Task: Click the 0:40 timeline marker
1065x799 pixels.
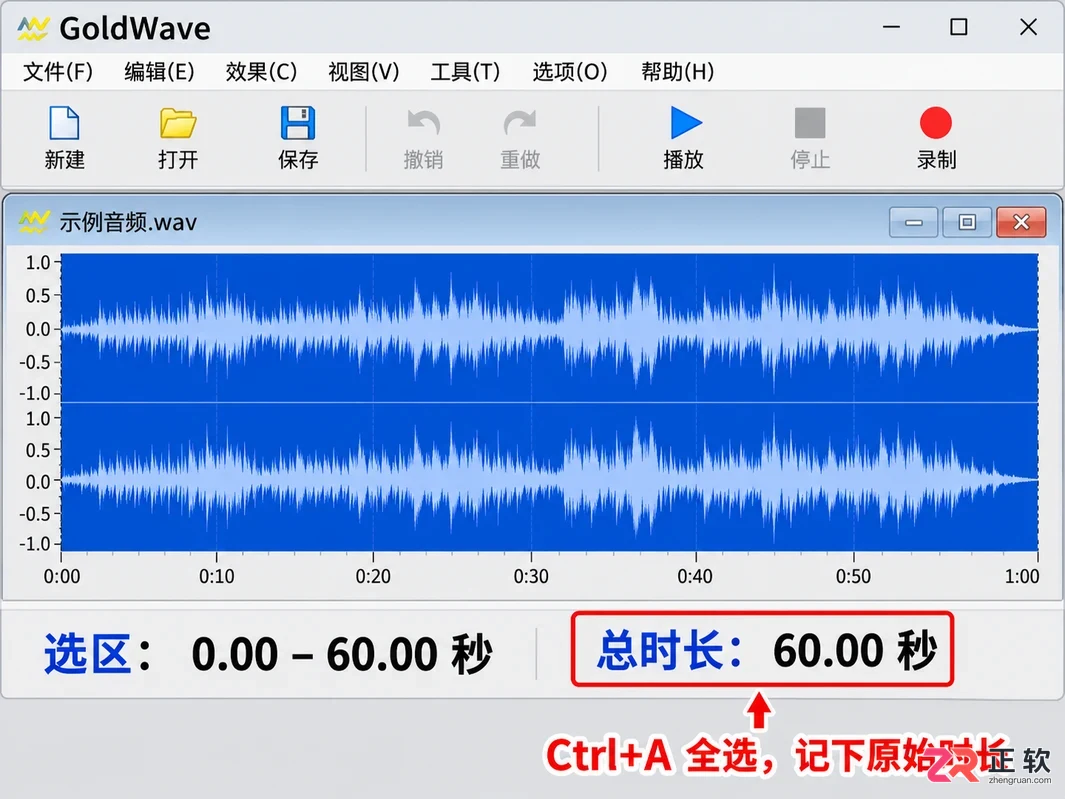Action: pyautogui.click(x=695, y=576)
